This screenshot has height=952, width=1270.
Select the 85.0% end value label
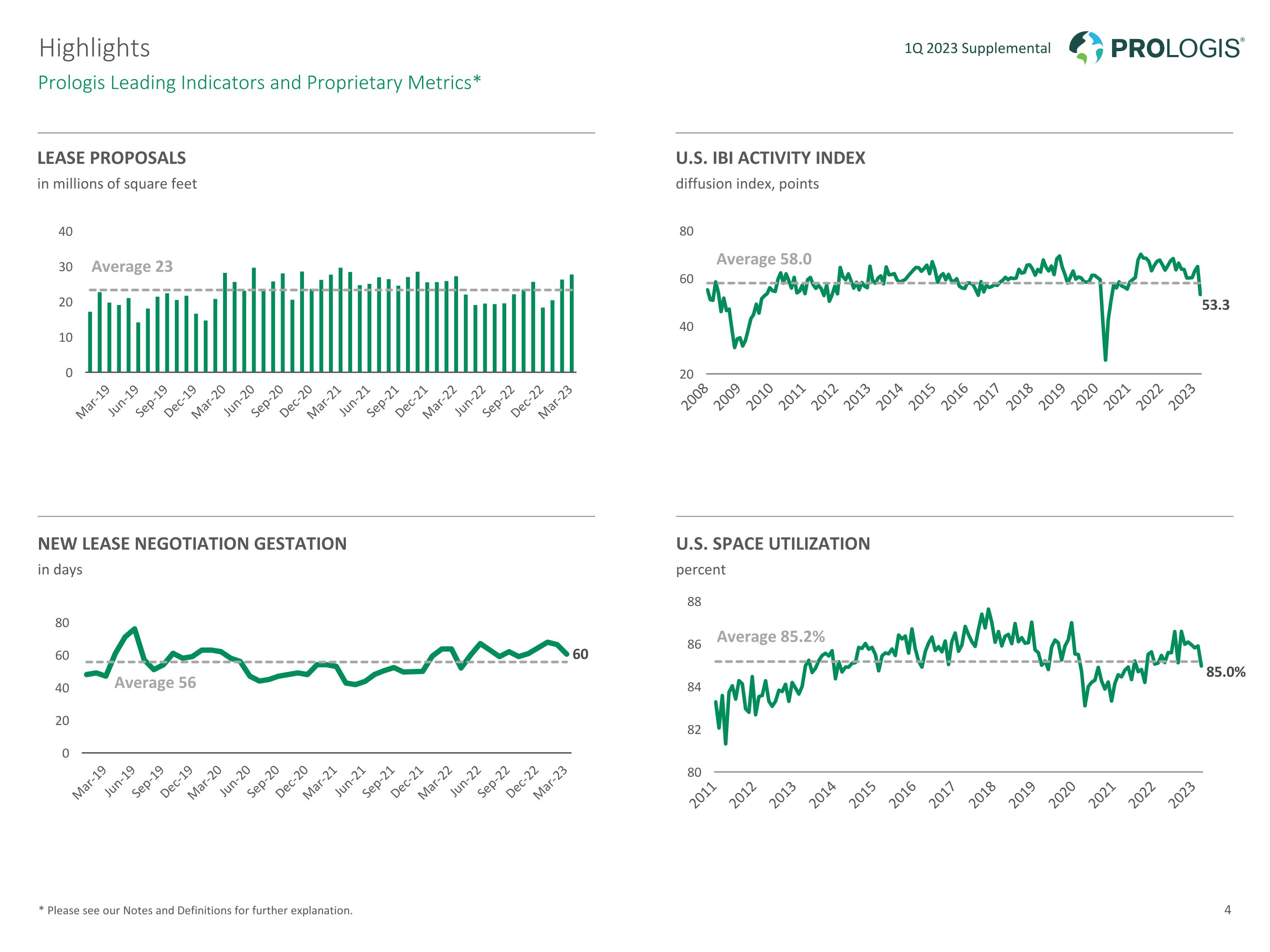click(1226, 672)
